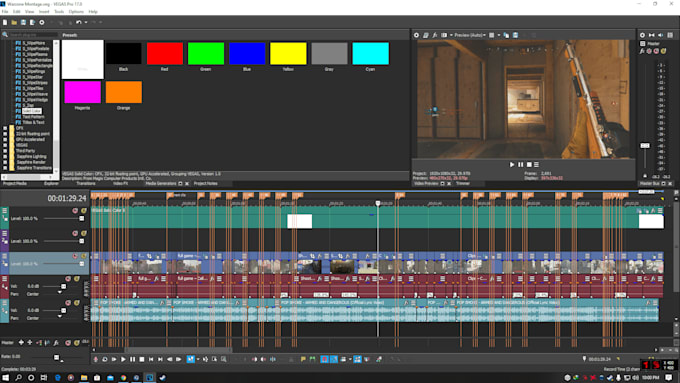Expand the Sapphire Render folder

tap(5, 162)
